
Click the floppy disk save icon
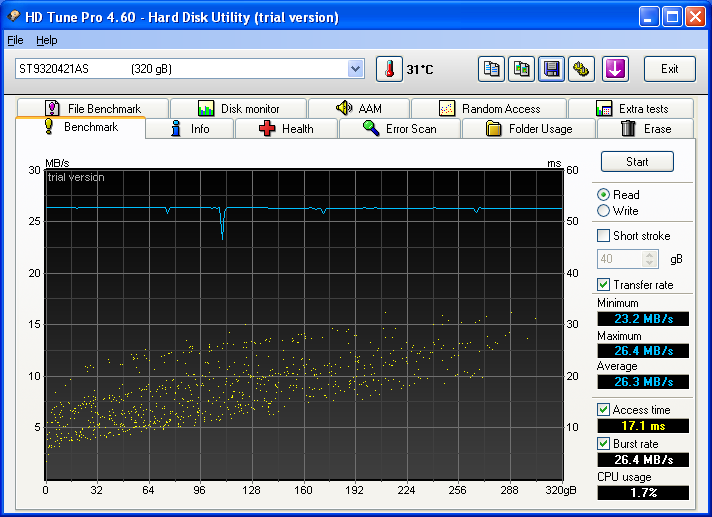(x=551, y=69)
